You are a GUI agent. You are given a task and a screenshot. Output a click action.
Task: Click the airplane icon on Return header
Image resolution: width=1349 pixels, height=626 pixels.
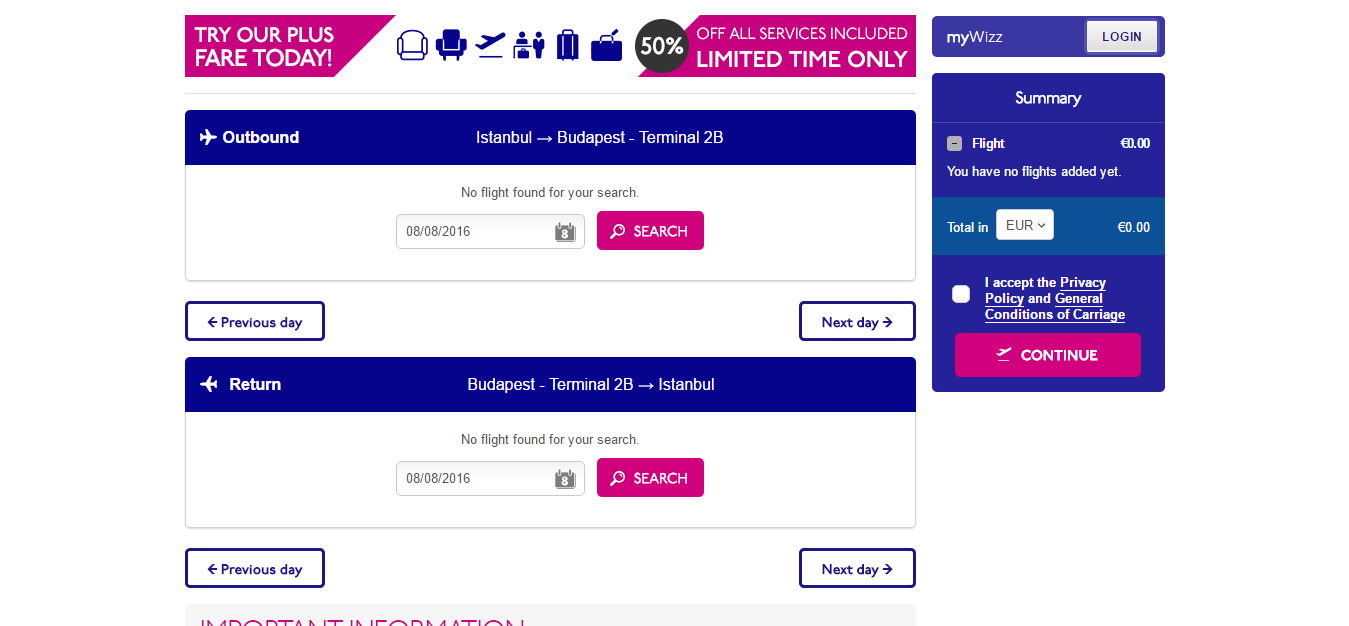coord(209,384)
